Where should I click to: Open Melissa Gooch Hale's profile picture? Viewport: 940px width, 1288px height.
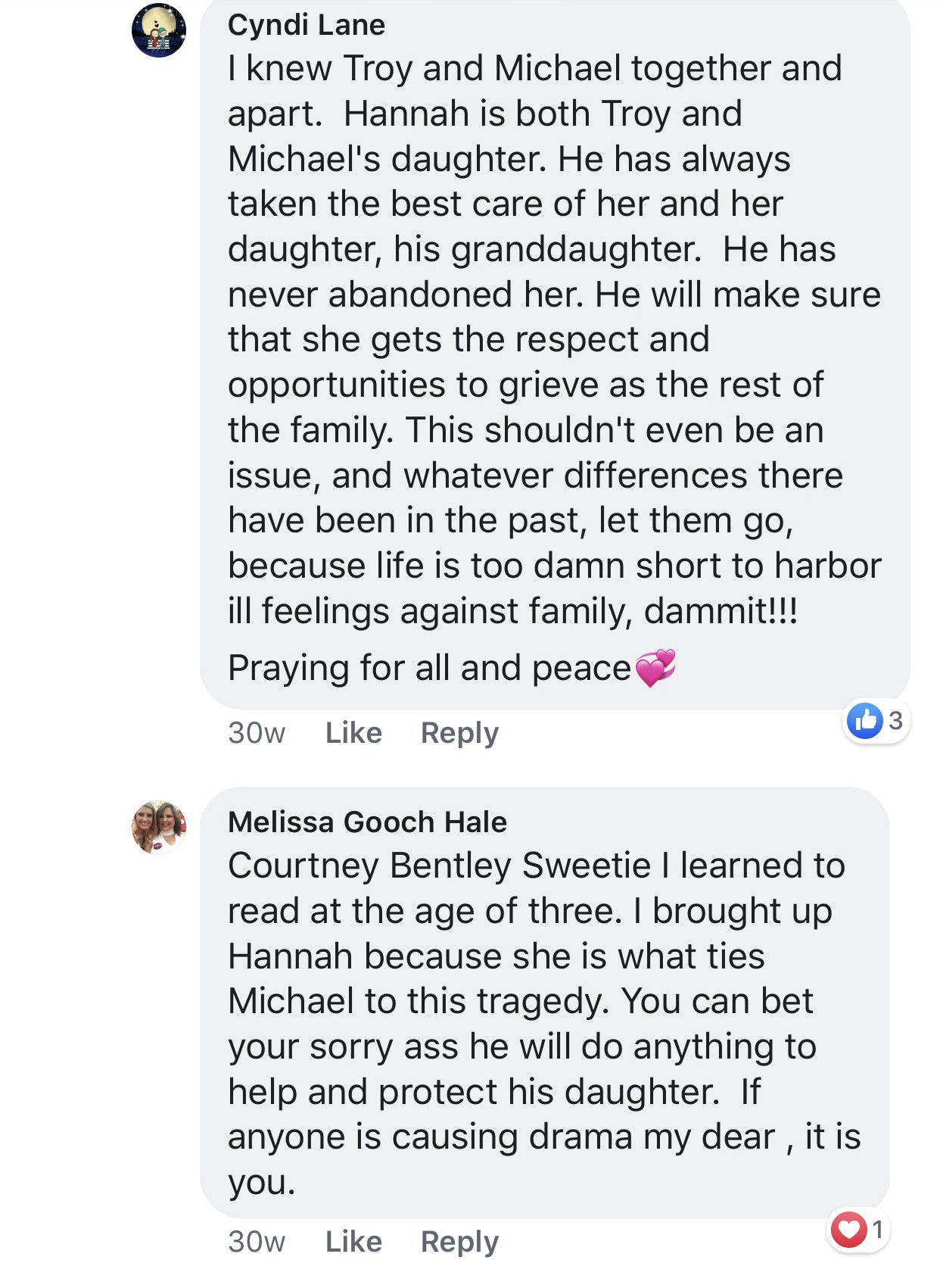pos(159,827)
